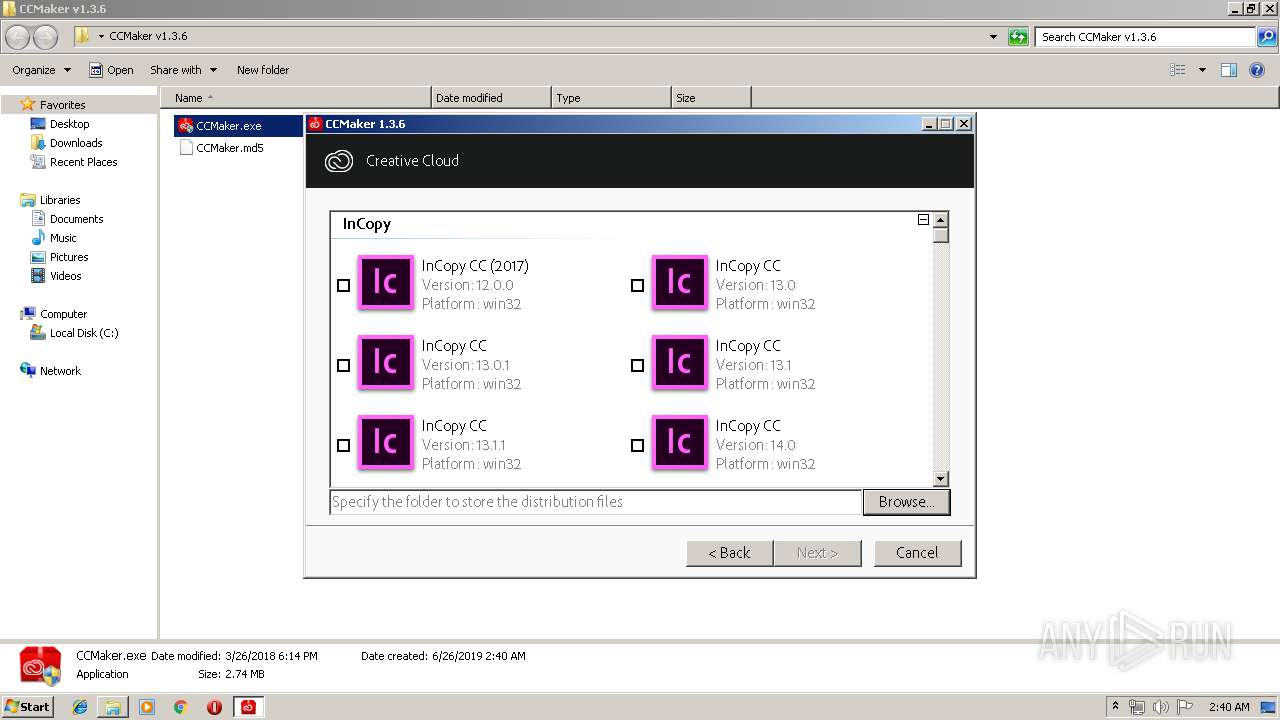Click the InCopy CC (2017) 12.0.0 app icon
The image size is (1280, 720).
click(385, 283)
